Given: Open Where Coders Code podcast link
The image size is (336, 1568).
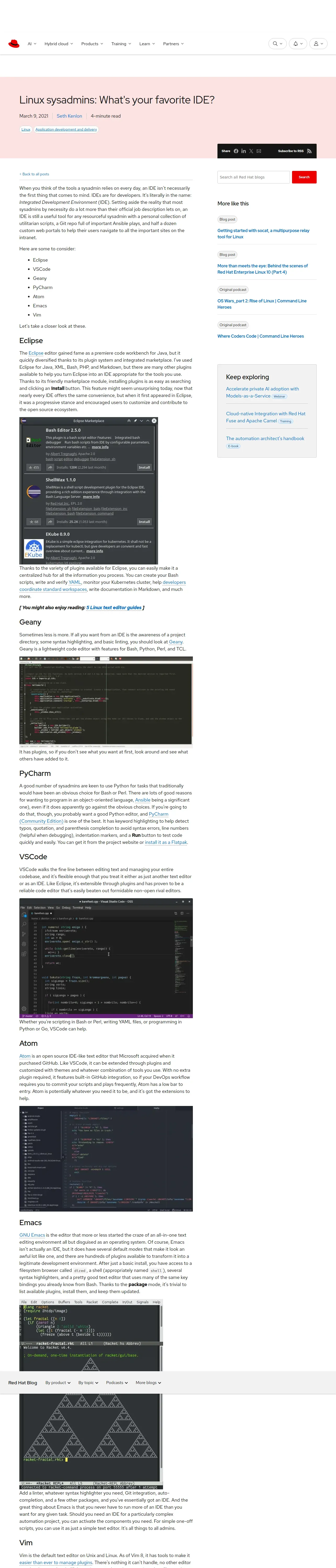Looking at the screenshot, I should pyautogui.click(x=260, y=336).
